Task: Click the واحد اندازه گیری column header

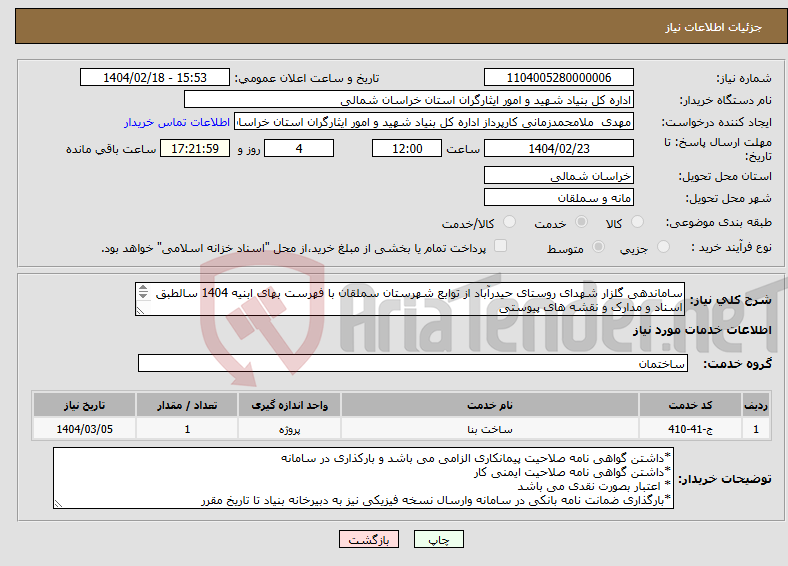Action: click(x=289, y=405)
